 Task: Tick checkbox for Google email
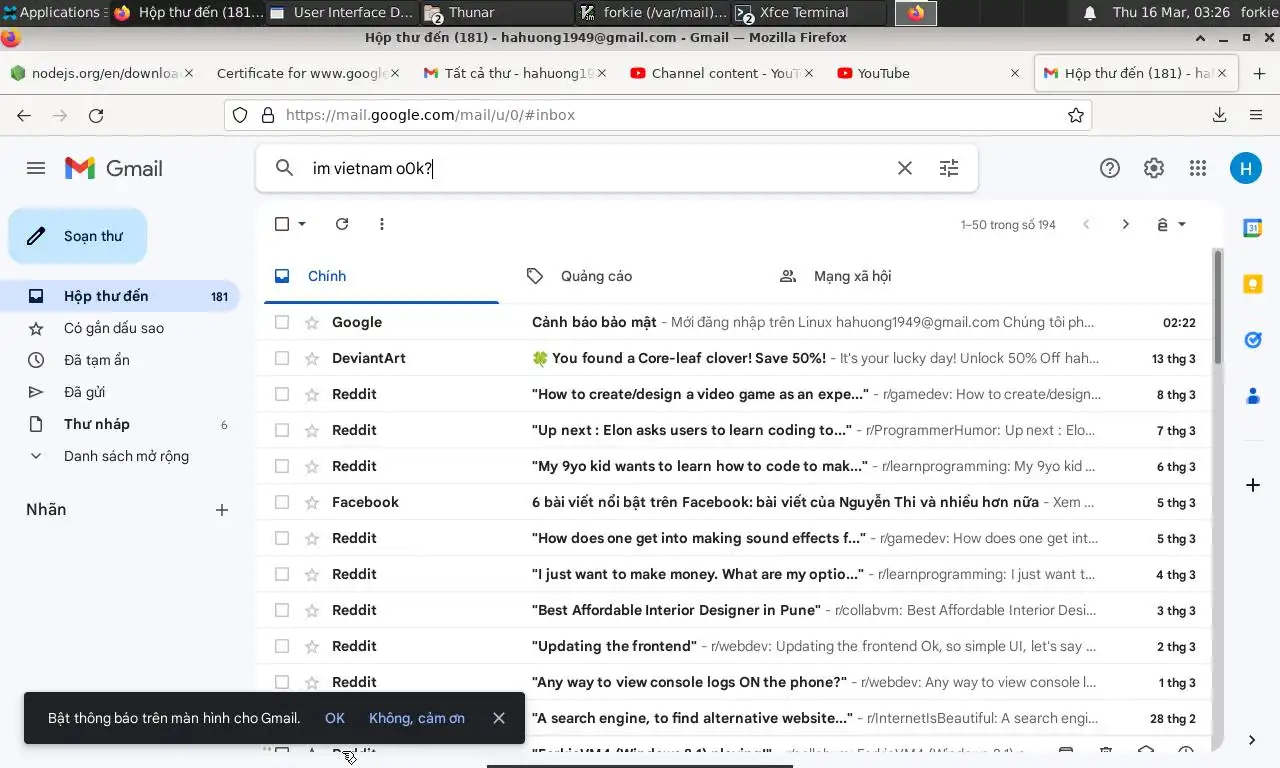click(282, 322)
